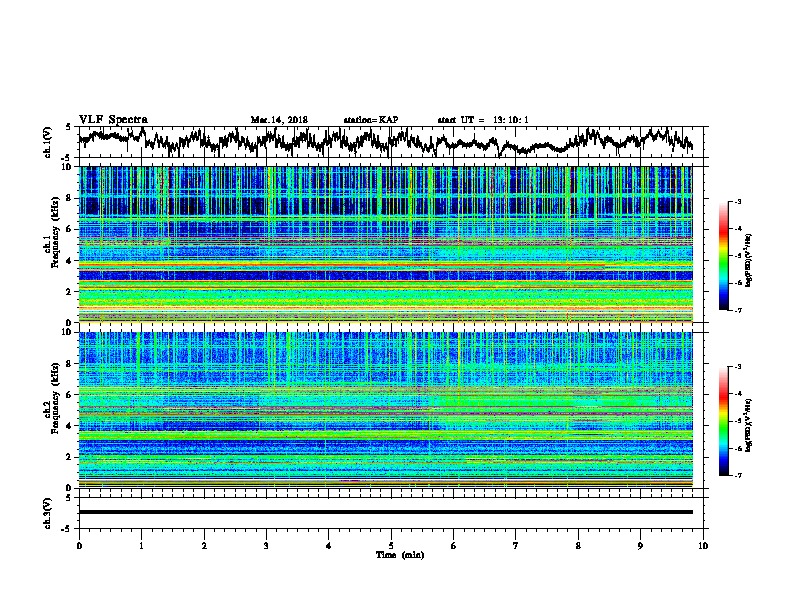Screen dimensions: 792x612
Task: Click the "2" kHz tick on ch.1 spectrogram
Action: [71, 291]
